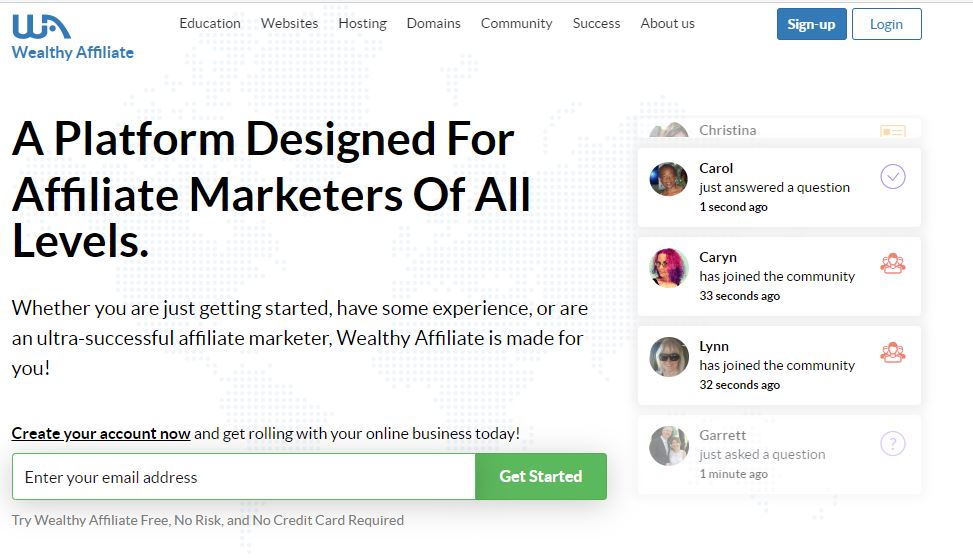The height and width of the screenshot is (560, 973).
Task: Open Carol's profile avatar
Action: pyautogui.click(x=668, y=179)
